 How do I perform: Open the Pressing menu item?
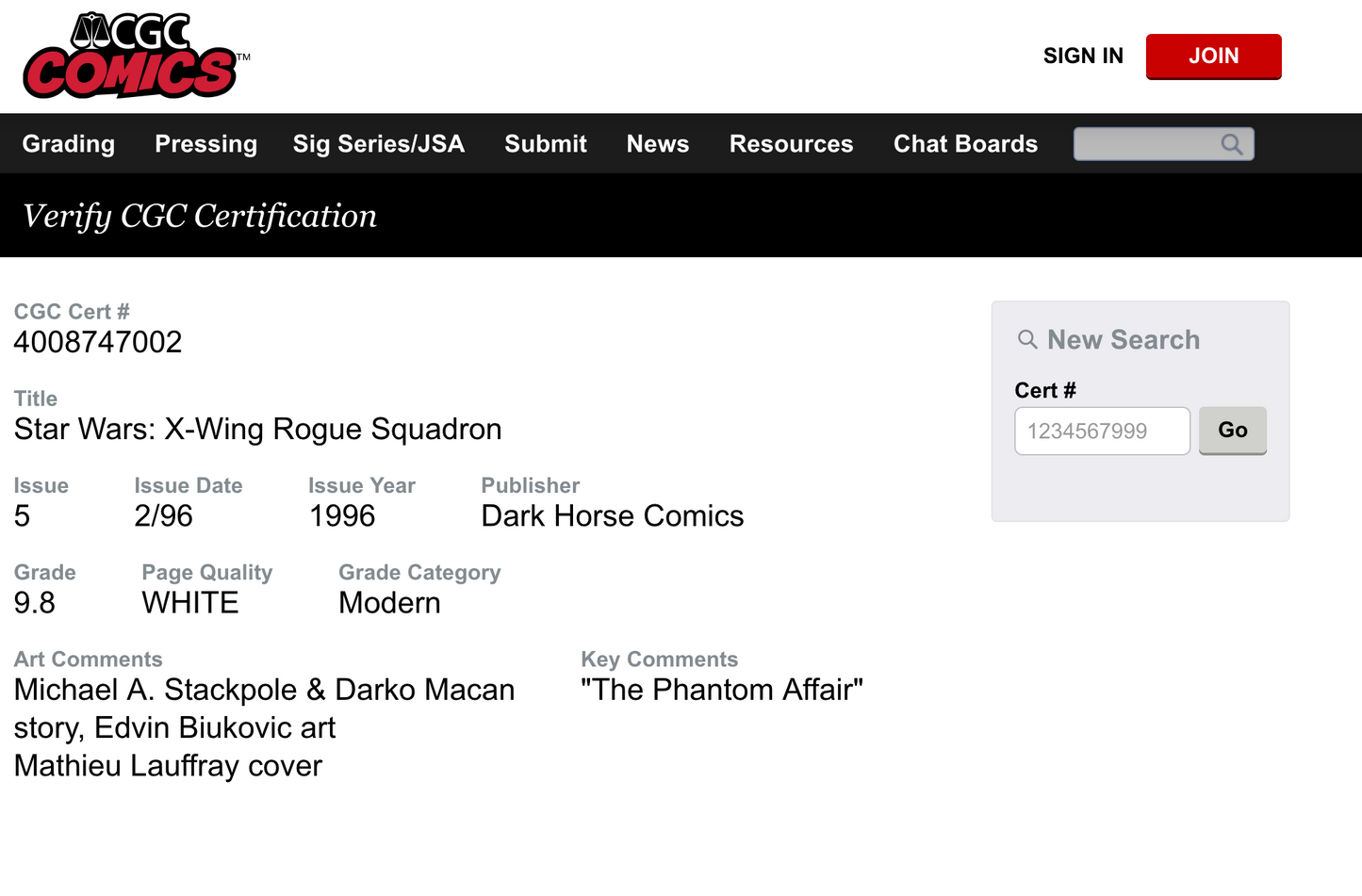(205, 143)
